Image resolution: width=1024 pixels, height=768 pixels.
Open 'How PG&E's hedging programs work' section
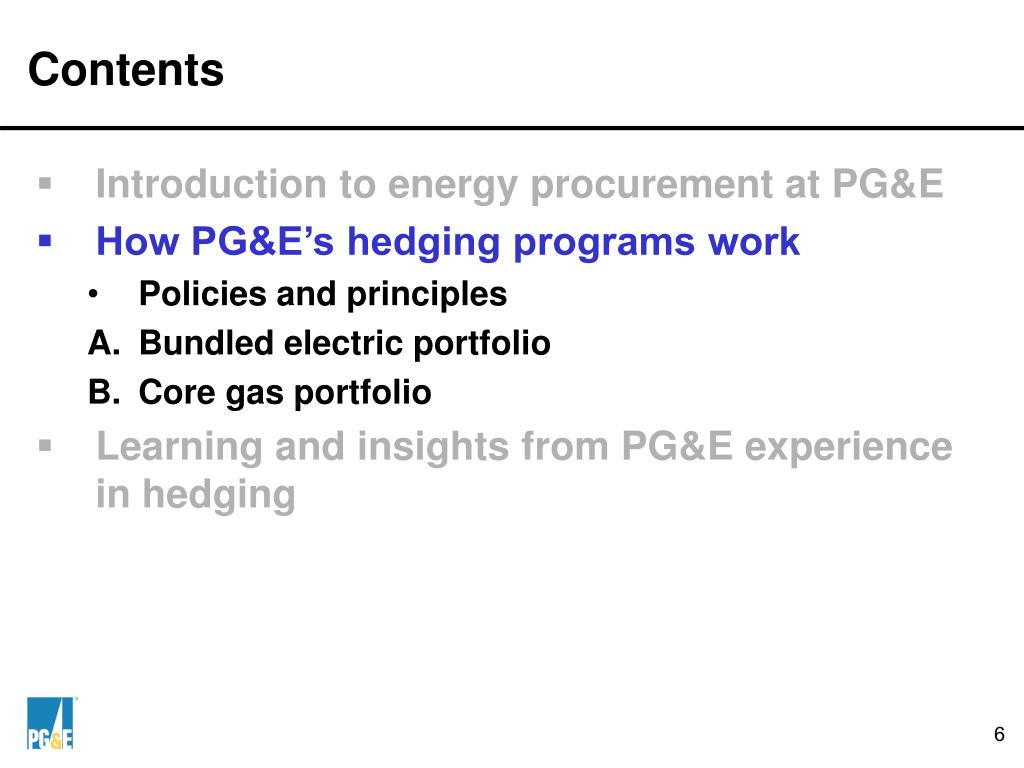click(x=447, y=243)
